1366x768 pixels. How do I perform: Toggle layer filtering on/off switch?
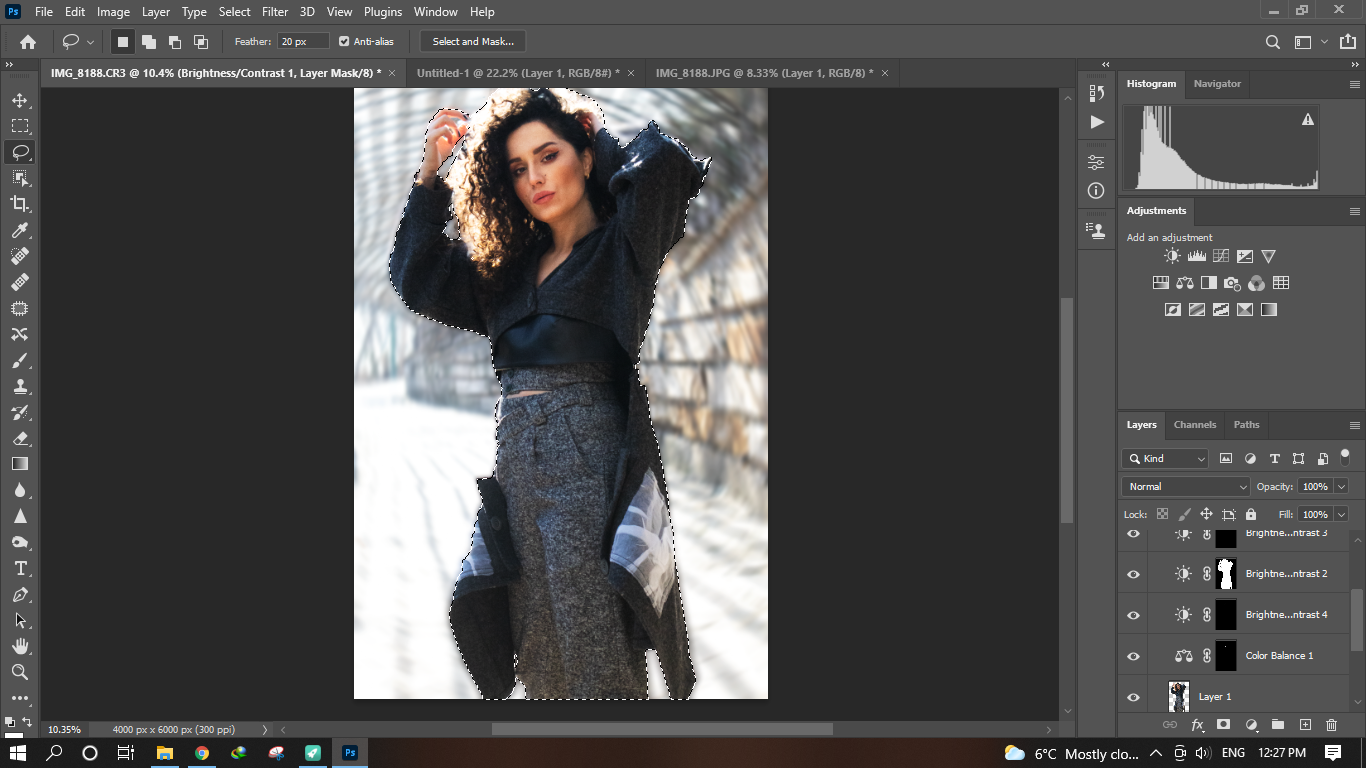click(1345, 457)
